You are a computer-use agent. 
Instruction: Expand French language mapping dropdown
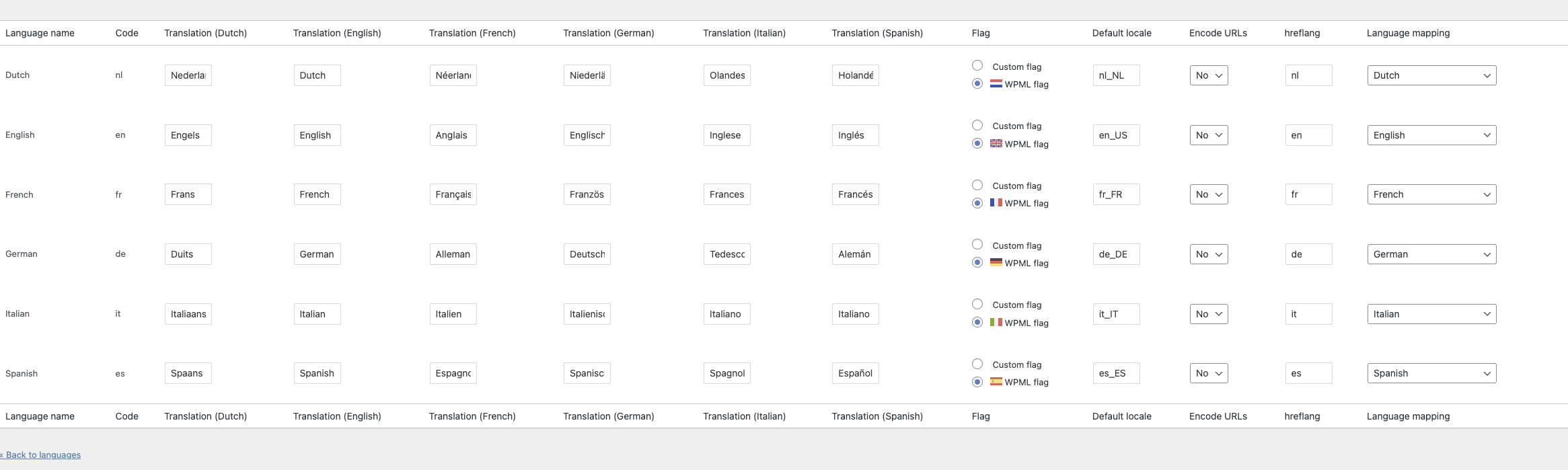click(x=1431, y=194)
